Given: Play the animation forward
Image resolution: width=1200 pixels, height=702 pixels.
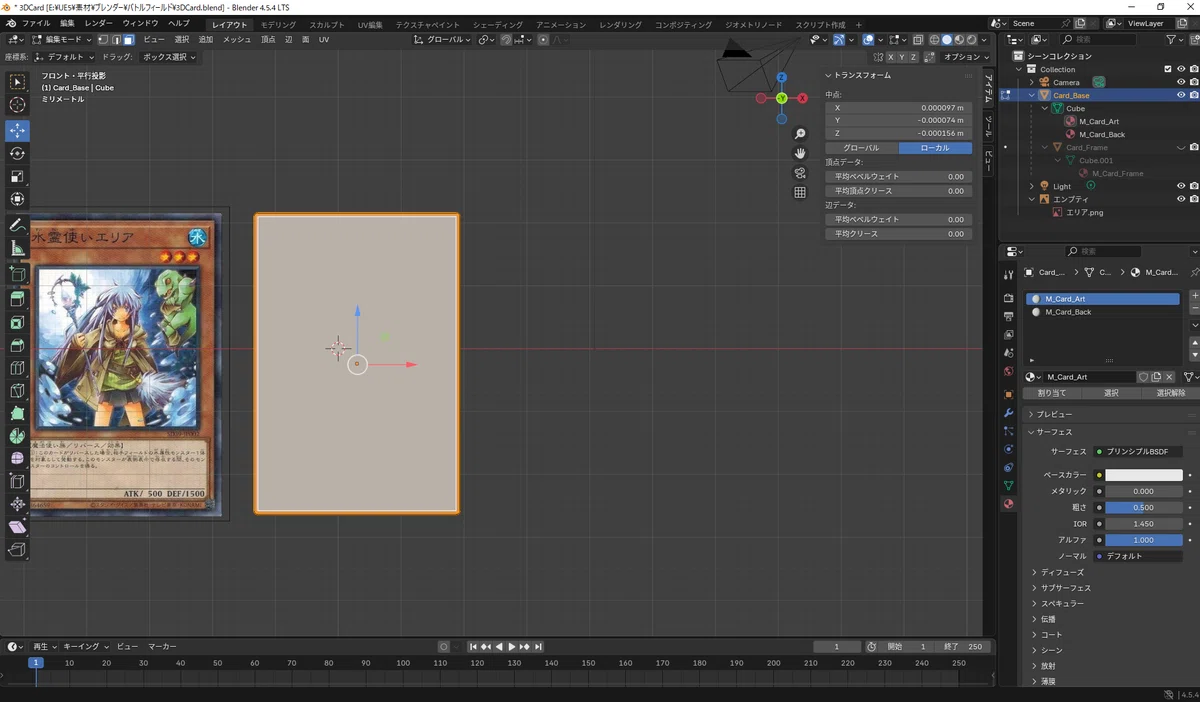Looking at the screenshot, I should click(x=512, y=647).
